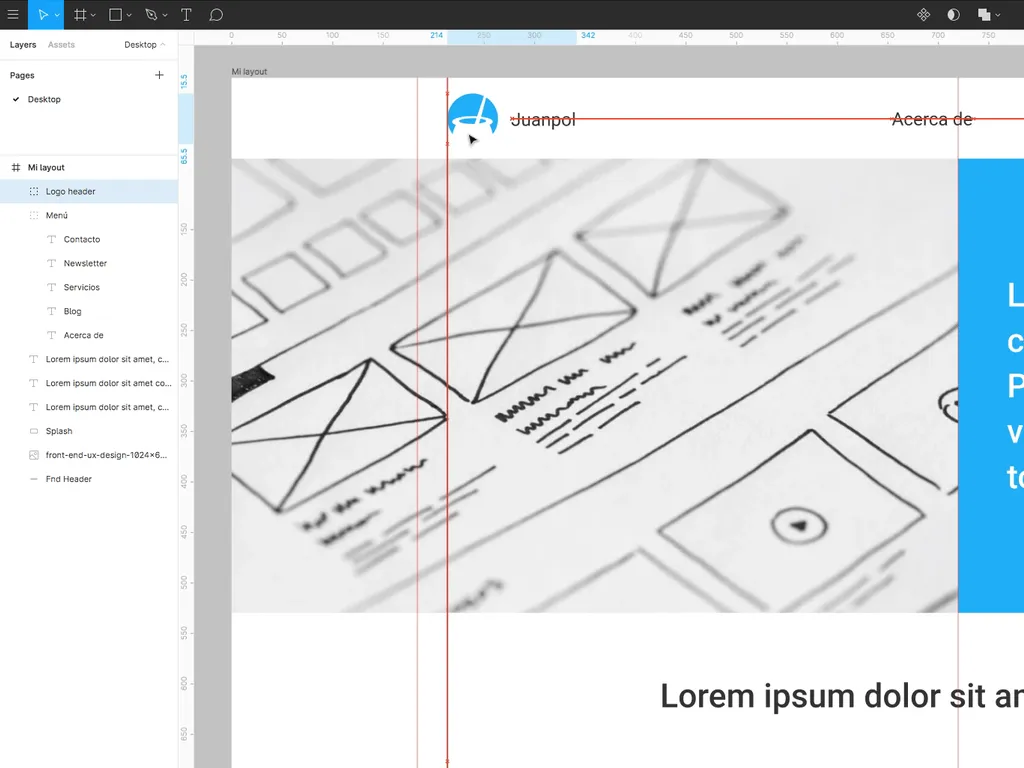Screen dimensions: 1024x768
Task: Click the wireframe sketch image on canvas
Action: tap(594, 385)
